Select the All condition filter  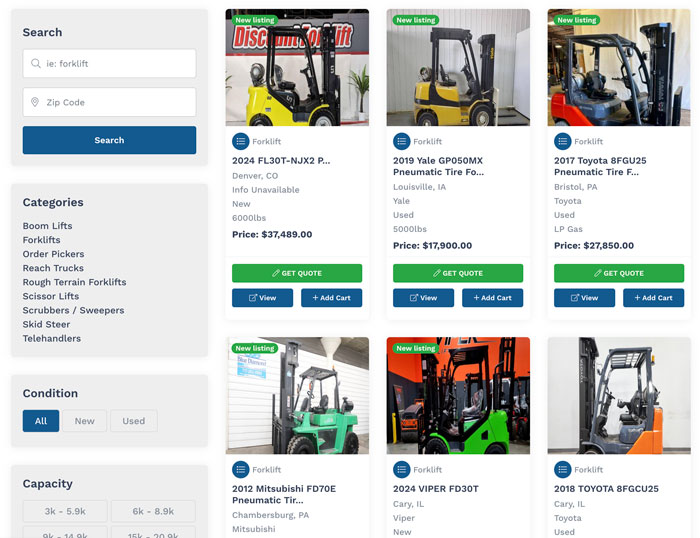pyautogui.click(x=41, y=421)
